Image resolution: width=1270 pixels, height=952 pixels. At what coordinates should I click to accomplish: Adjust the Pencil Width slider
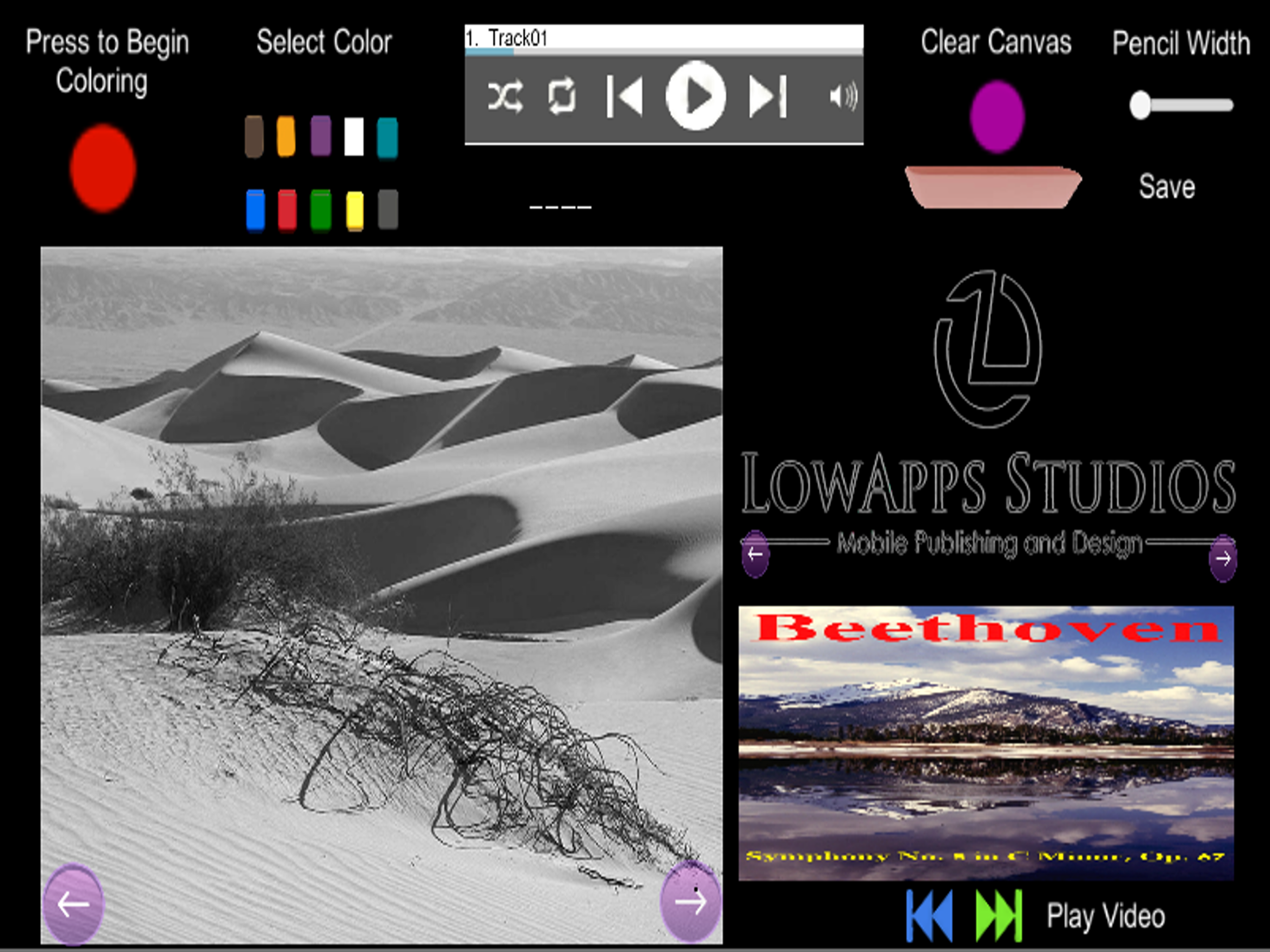(x=1140, y=105)
